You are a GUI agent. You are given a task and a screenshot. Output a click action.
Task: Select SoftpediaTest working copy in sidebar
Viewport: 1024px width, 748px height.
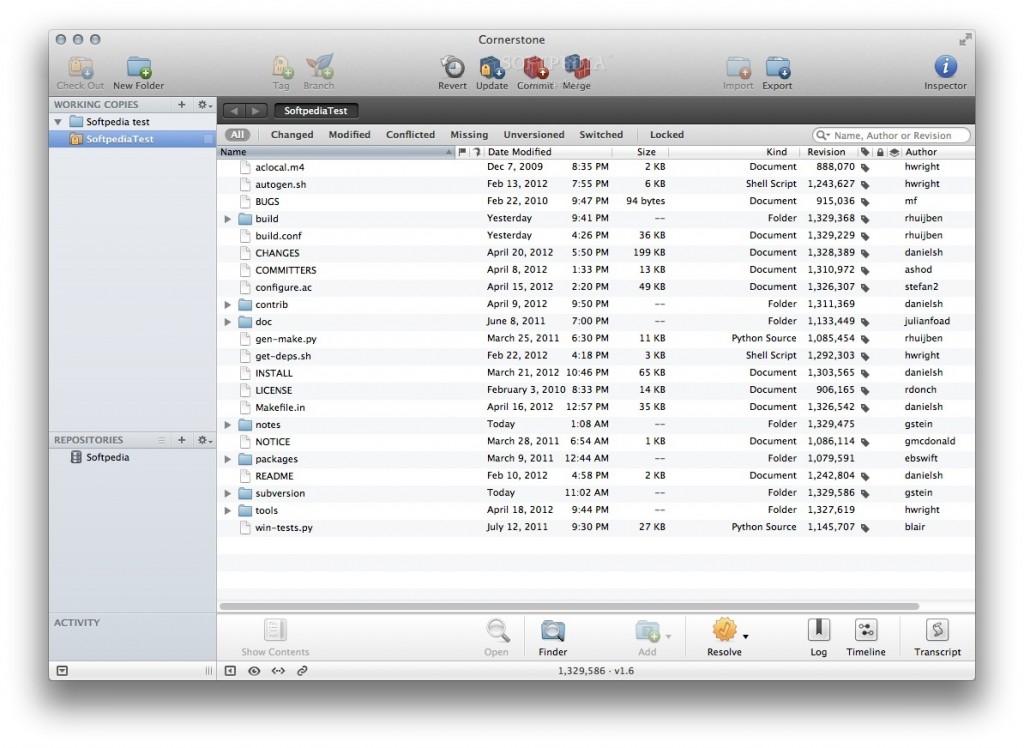132,139
